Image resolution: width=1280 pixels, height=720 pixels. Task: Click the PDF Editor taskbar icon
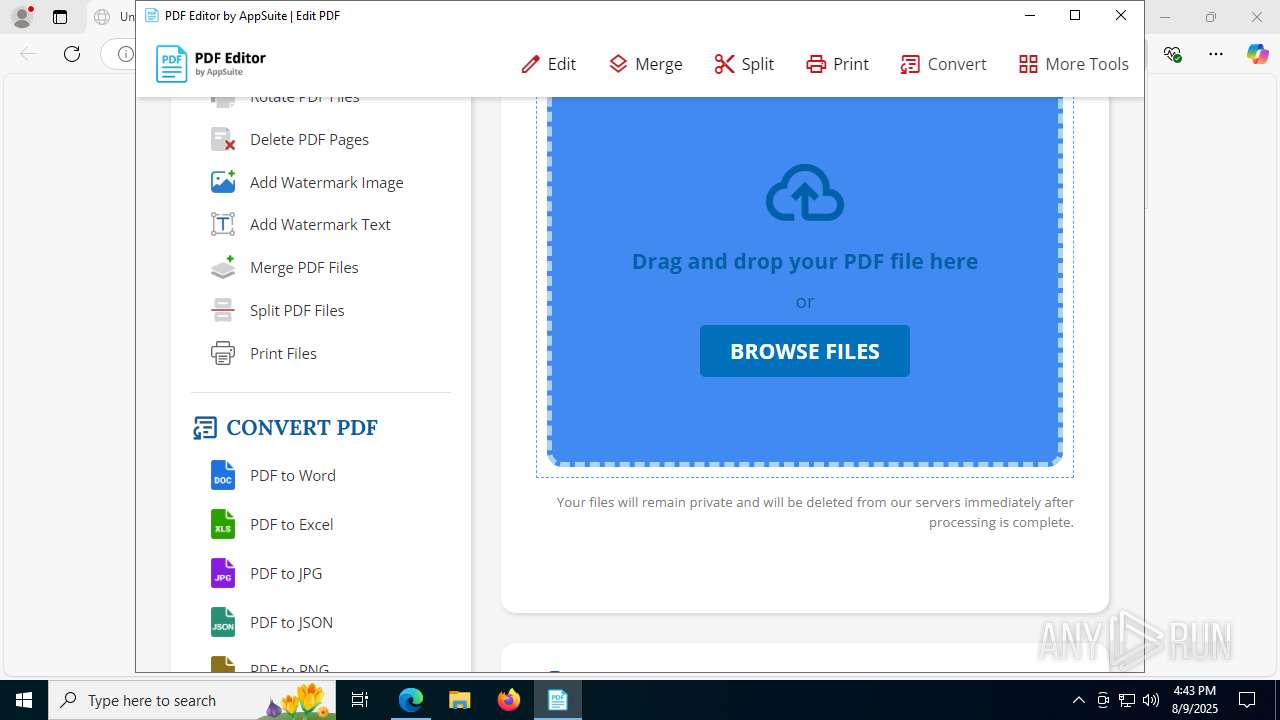558,700
